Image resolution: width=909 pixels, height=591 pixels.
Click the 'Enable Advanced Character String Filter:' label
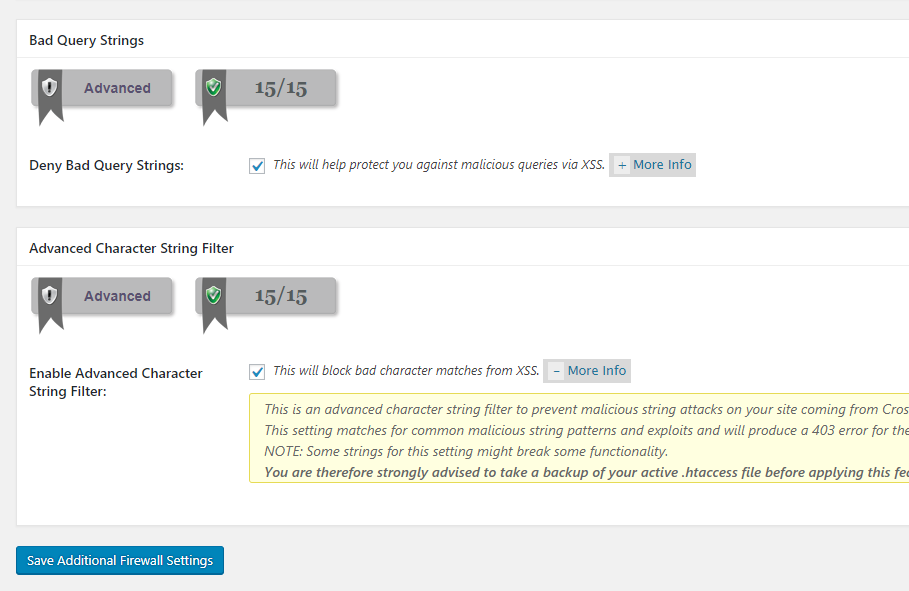point(116,382)
